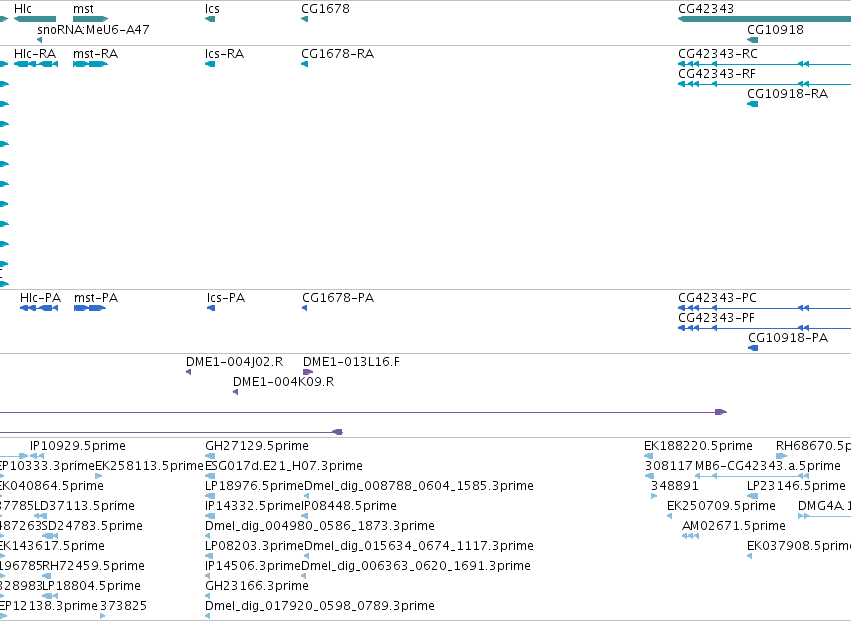Click the shorter purple feature line below it

(171, 432)
